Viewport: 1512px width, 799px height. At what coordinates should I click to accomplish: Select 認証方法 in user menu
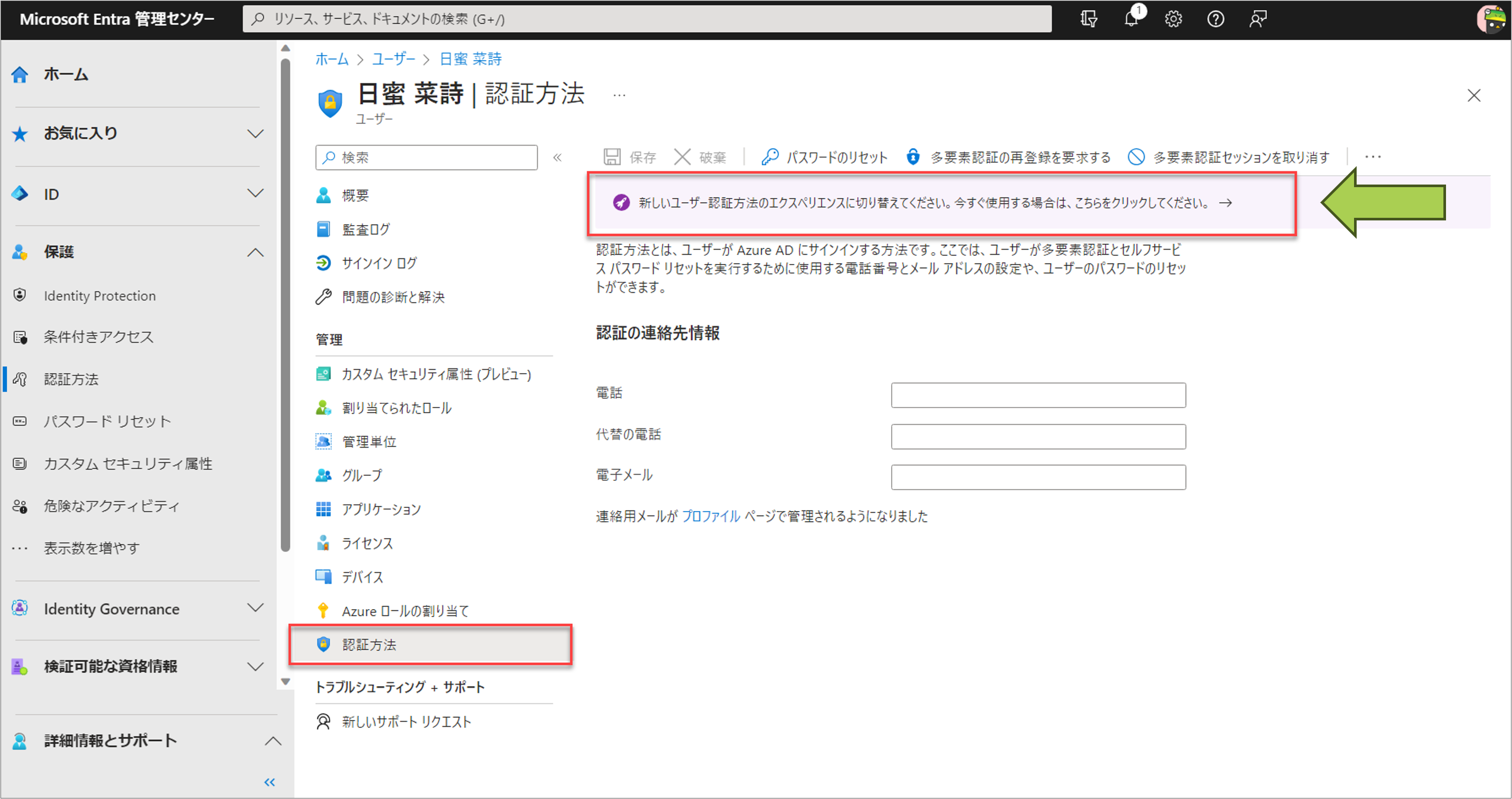click(431, 645)
